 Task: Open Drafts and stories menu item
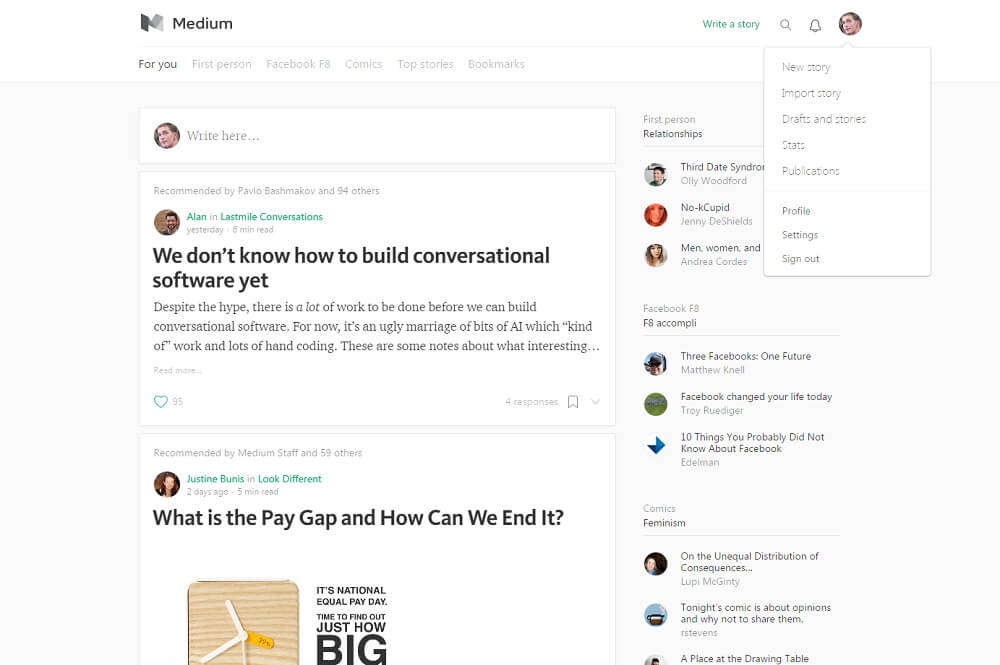824,119
